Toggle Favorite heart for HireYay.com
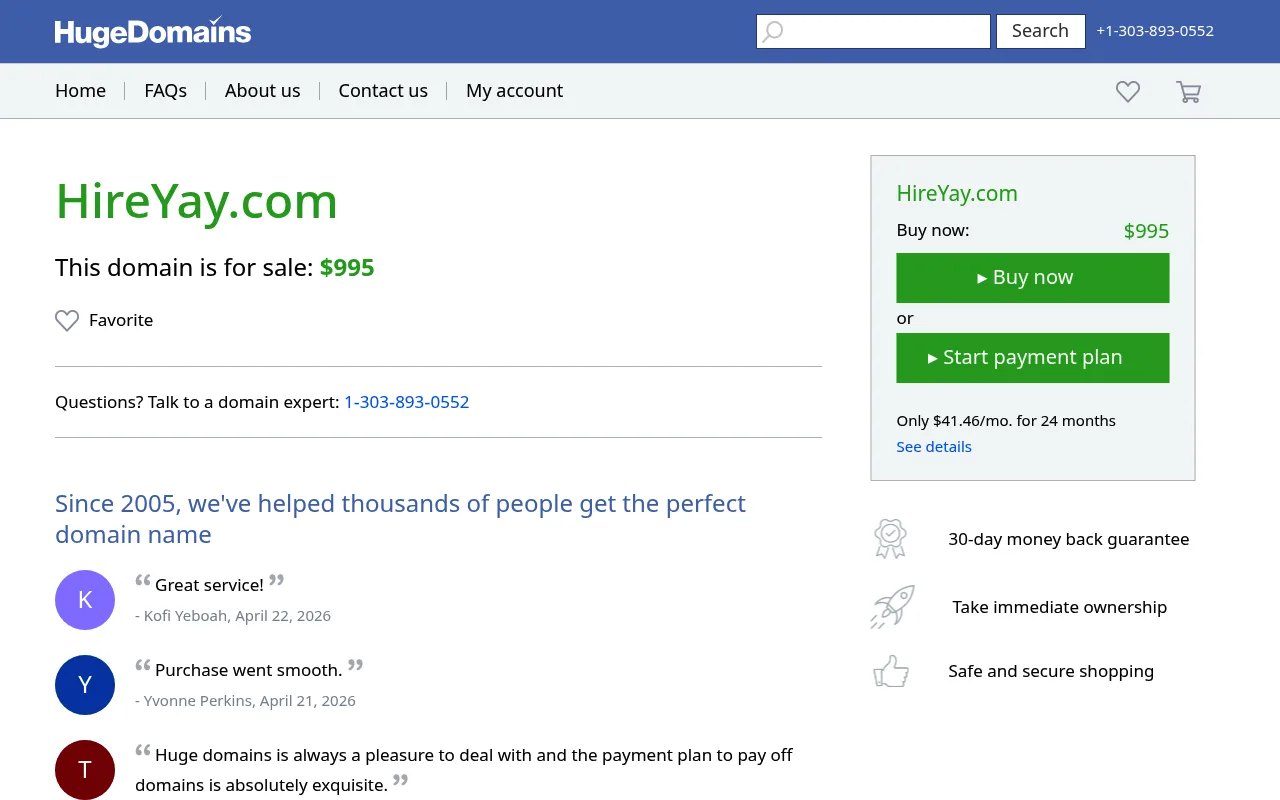The height and width of the screenshot is (800, 1280). click(x=67, y=321)
